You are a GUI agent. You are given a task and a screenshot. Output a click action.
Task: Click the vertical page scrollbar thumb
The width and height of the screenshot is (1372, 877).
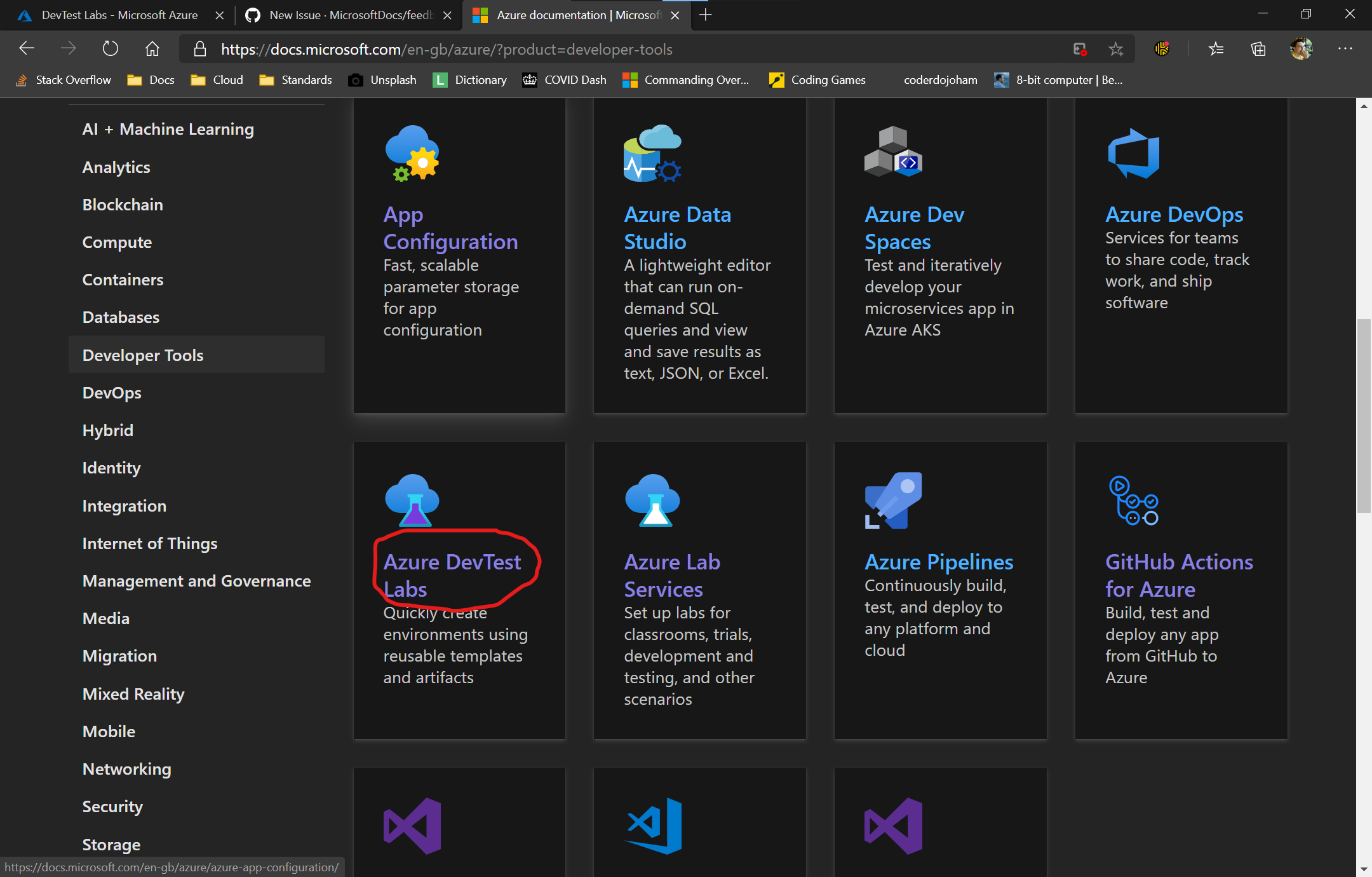[x=1364, y=416]
